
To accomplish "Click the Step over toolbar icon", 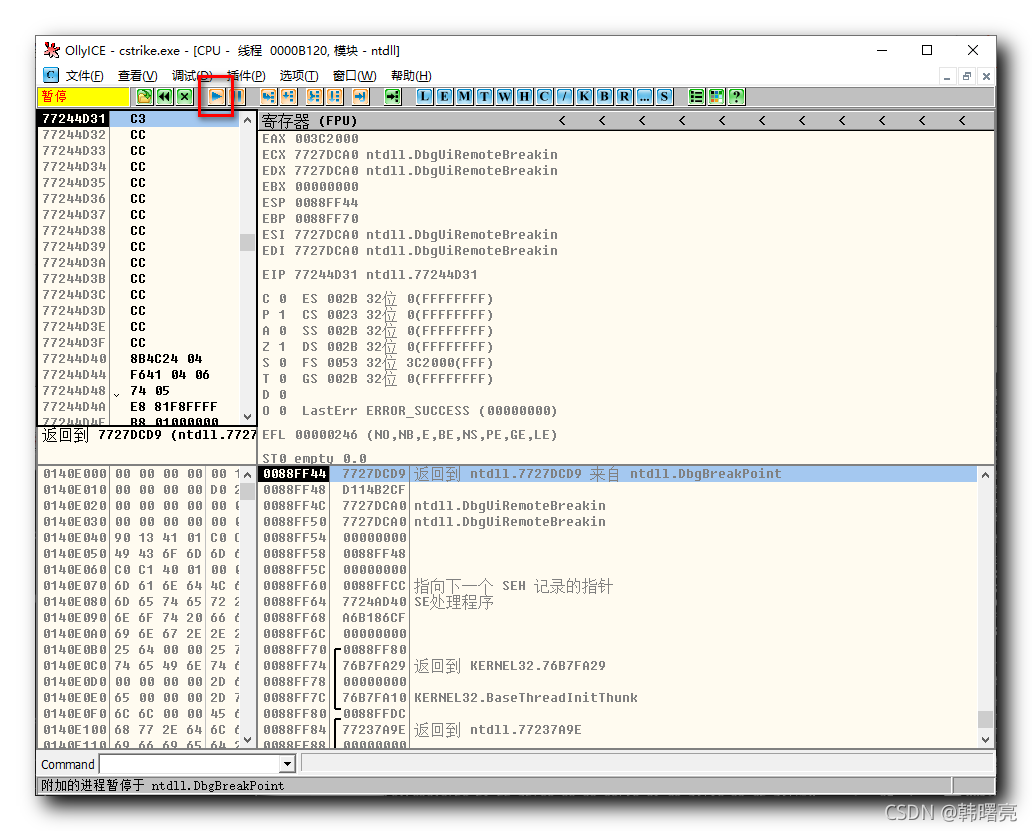I will pyautogui.click(x=288, y=97).
